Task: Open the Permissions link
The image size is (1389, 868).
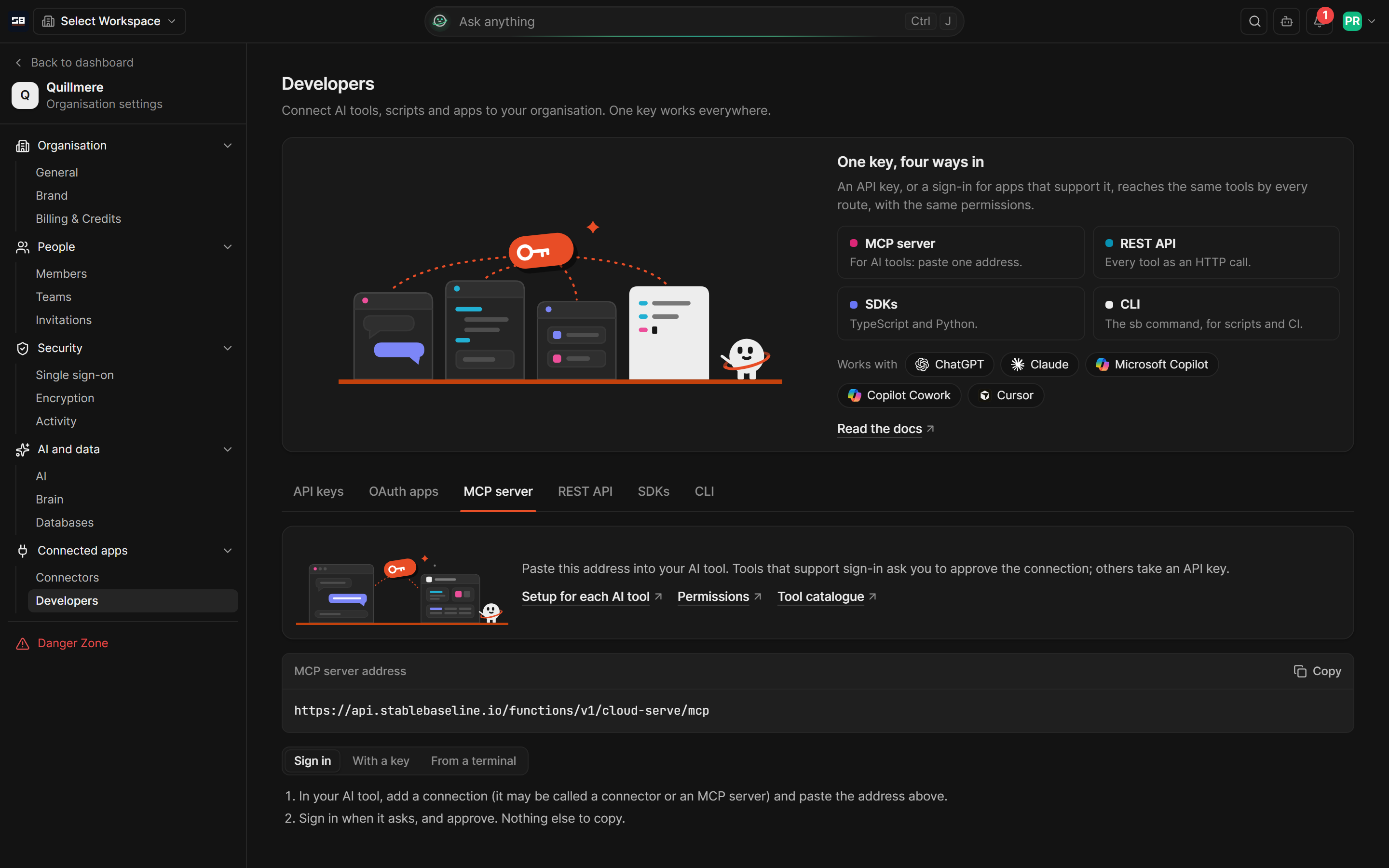Action: tap(719, 597)
